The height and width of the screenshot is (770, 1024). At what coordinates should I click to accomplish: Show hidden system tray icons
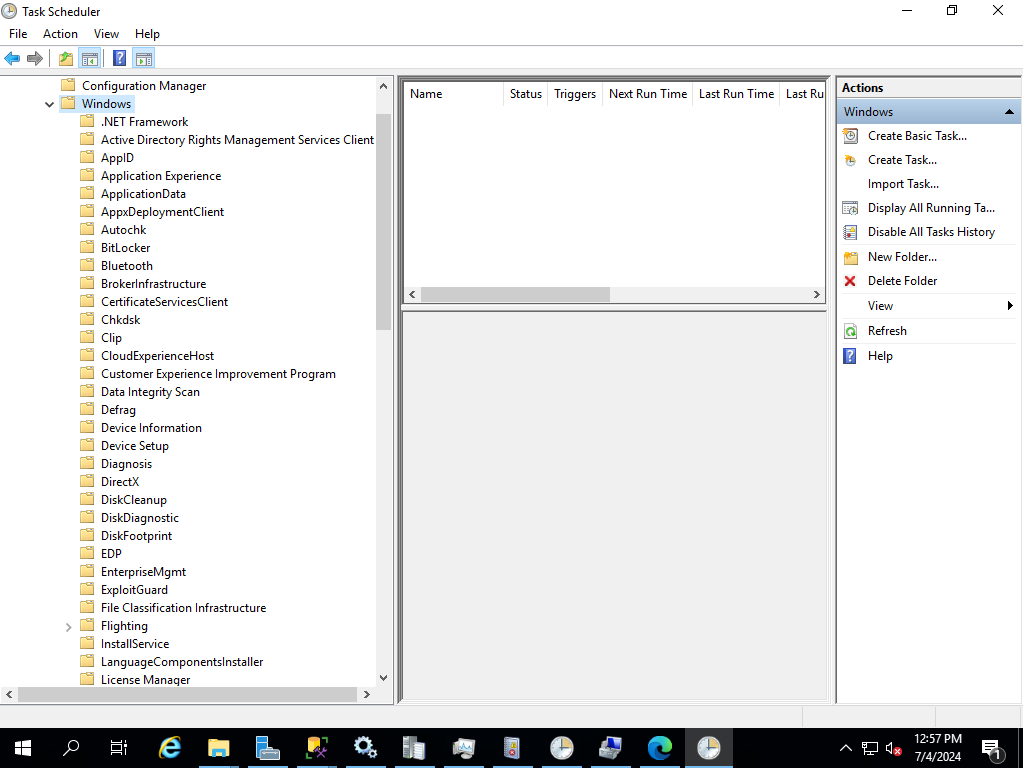tap(846, 748)
